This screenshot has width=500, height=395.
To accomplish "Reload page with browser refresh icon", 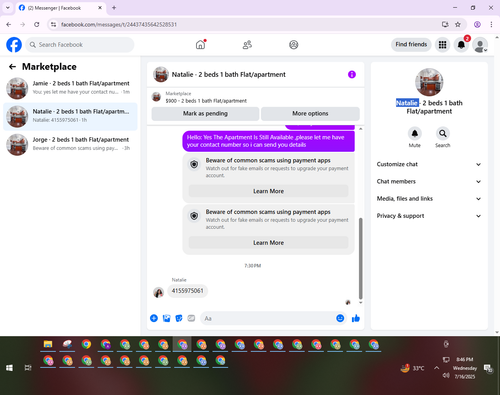I will (x=37, y=24).
